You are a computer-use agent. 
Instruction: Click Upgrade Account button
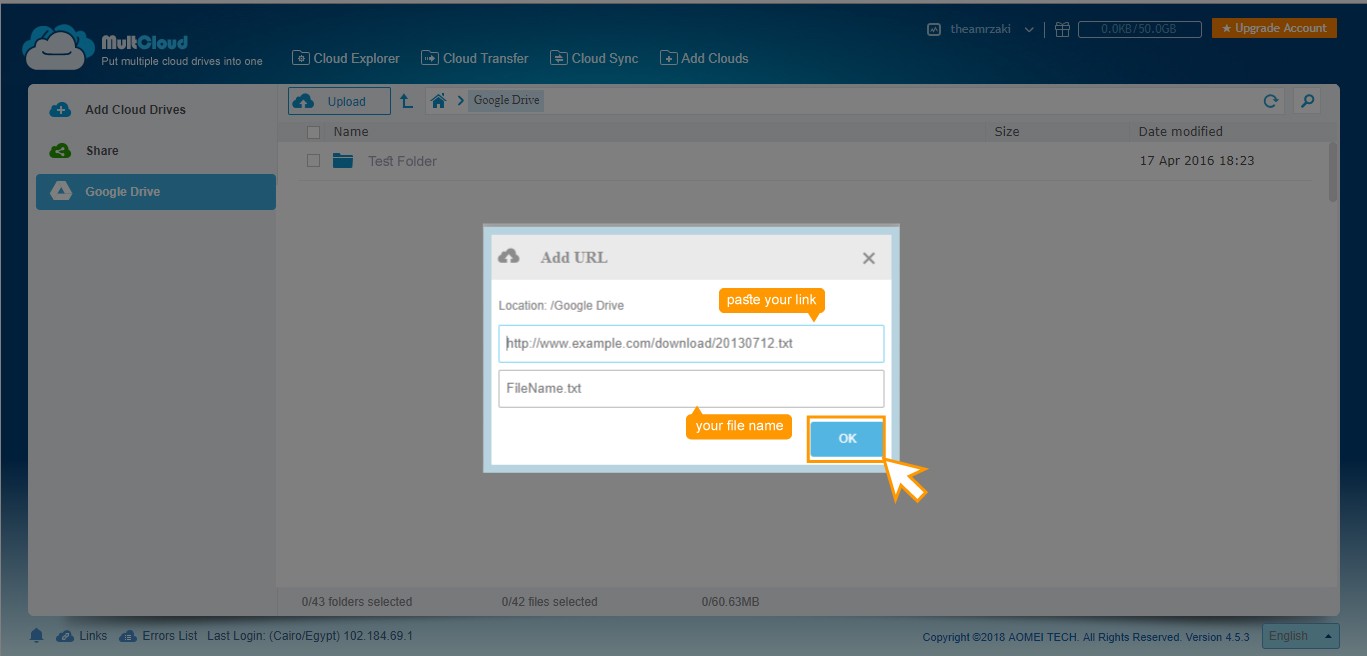click(x=1274, y=28)
